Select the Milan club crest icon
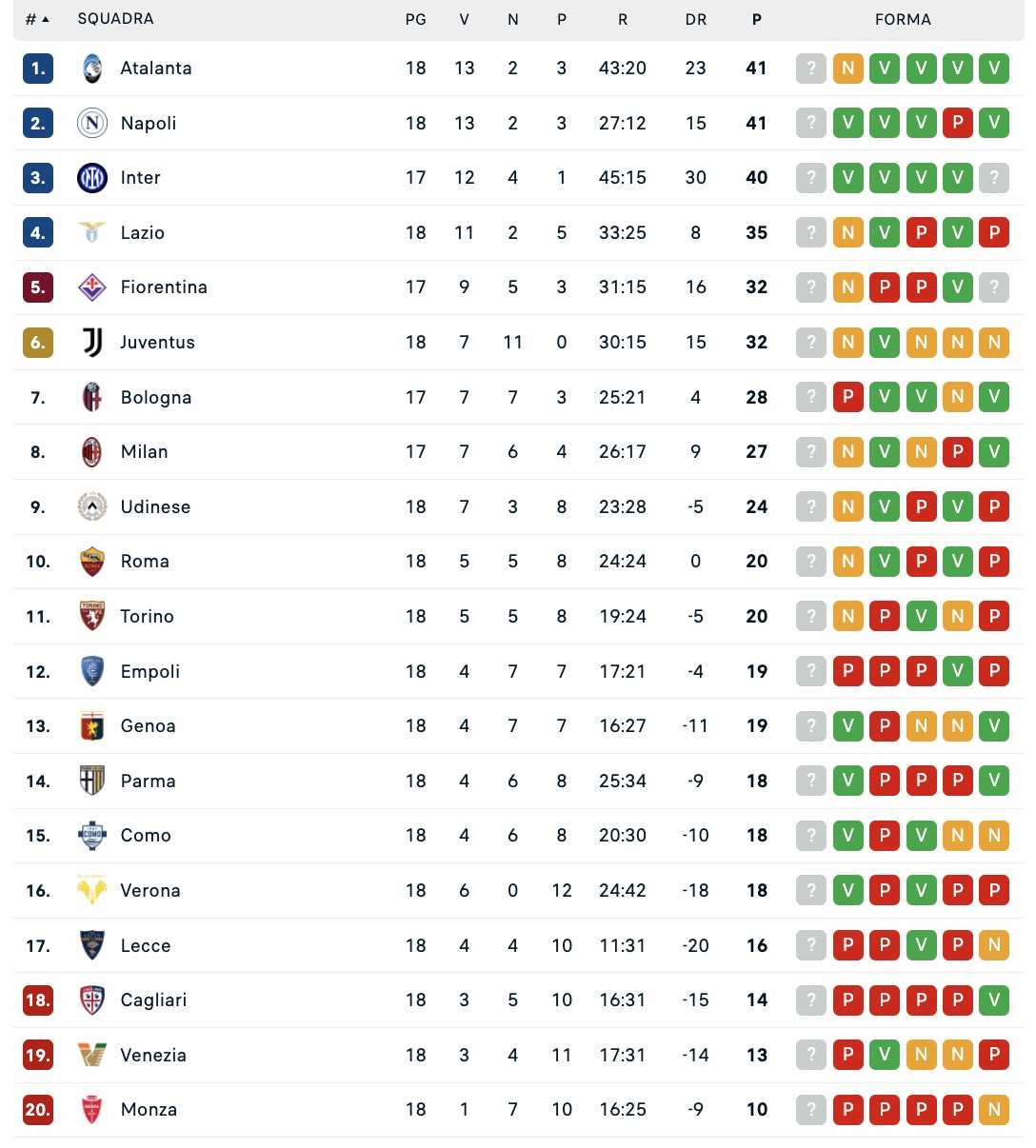Image resolution: width=1036 pixels, height=1148 pixels. click(92, 452)
